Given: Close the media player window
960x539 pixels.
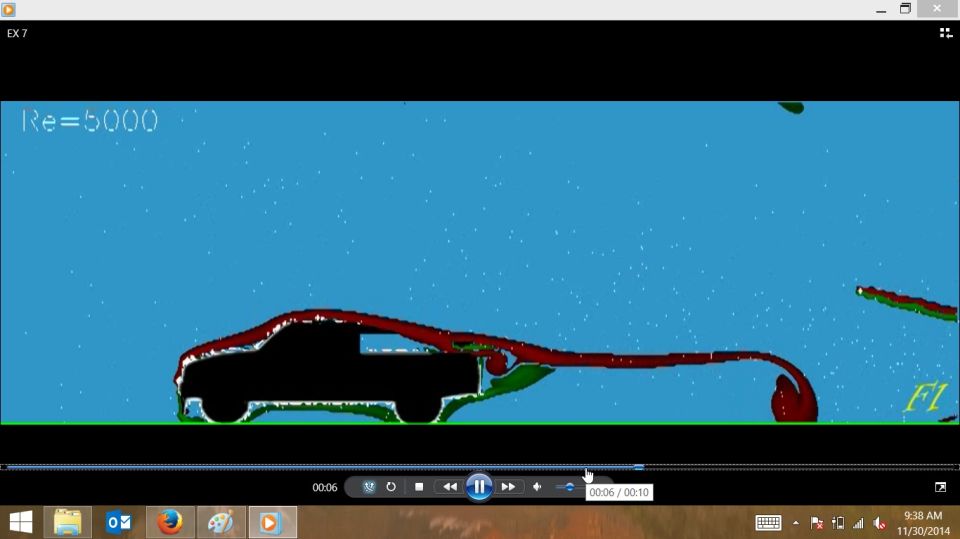Looking at the screenshot, I should pyautogui.click(x=937, y=9).
